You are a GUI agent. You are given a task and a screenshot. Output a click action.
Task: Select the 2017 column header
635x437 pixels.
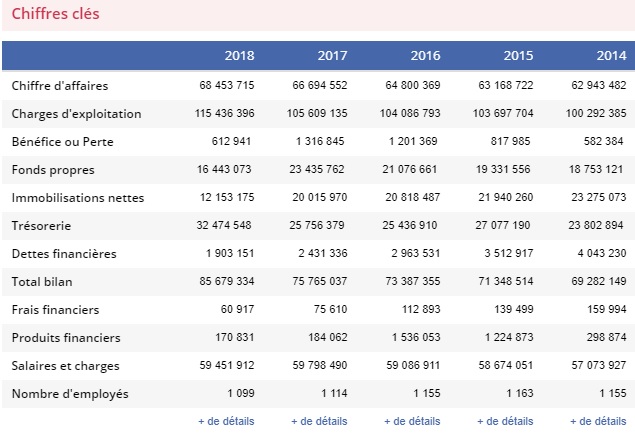[332, 55]
